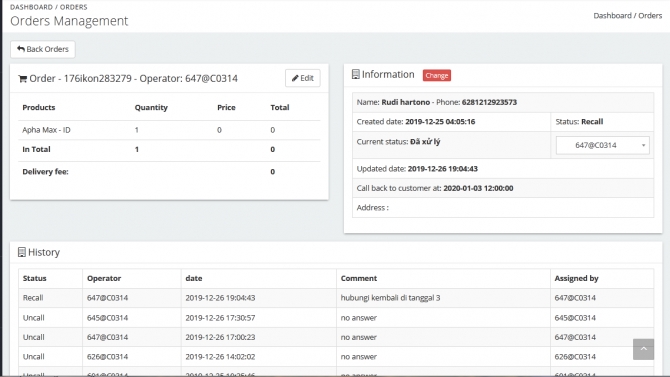The width and height of the screenshot is (670, 377).
Task: Click the Address field row
Action: [x=503, y=208]
